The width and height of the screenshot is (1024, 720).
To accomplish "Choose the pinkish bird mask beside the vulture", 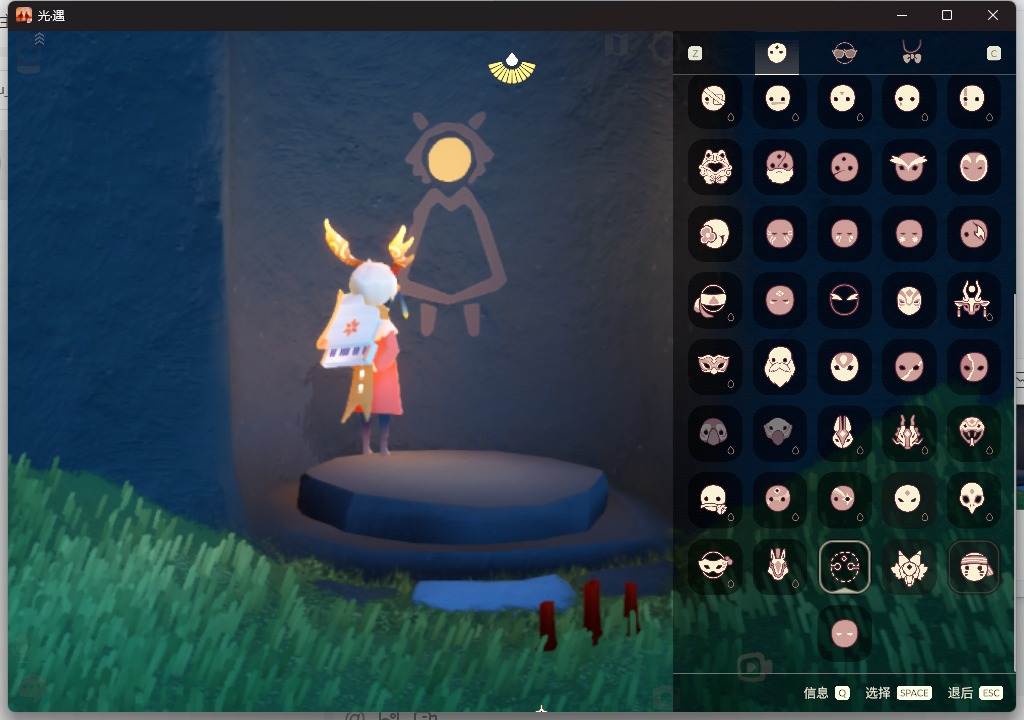I will point(714,433).
